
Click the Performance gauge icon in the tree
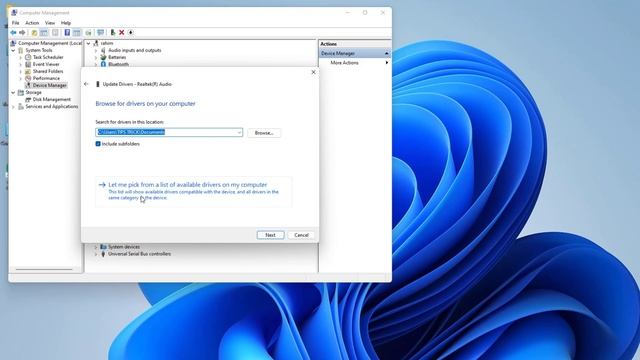click(x=28, y=78)
